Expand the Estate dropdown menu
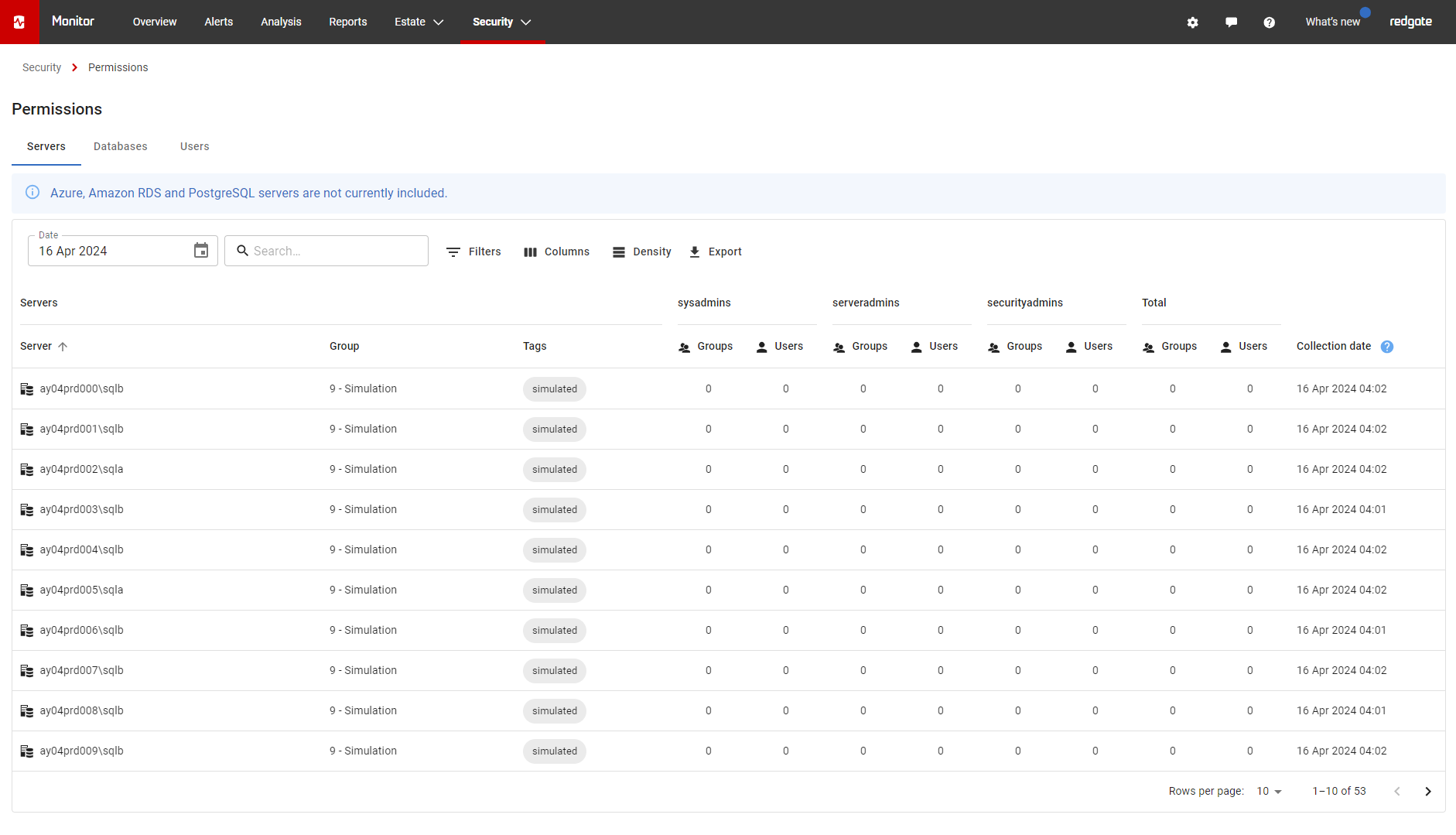Screen dimensions: 1456x835 (x=419, y=22)
